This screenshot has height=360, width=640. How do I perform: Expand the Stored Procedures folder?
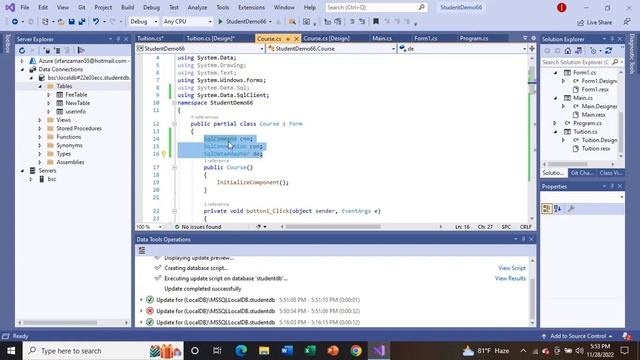pos(40,129)
